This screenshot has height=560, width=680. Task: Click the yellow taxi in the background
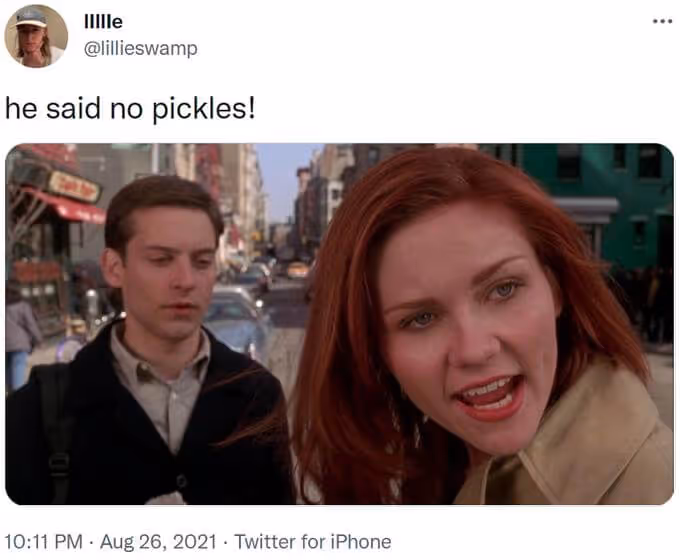click(297, 270)
